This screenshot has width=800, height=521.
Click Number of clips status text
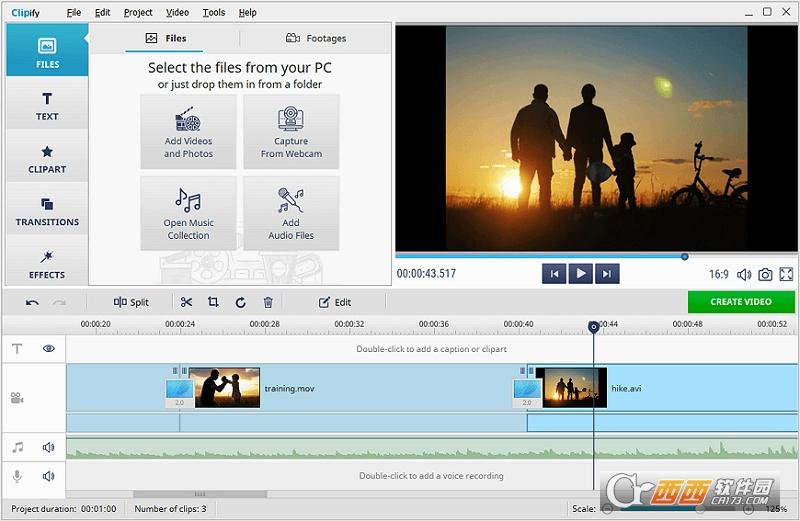pyautogui.click(x=170, y=509)
